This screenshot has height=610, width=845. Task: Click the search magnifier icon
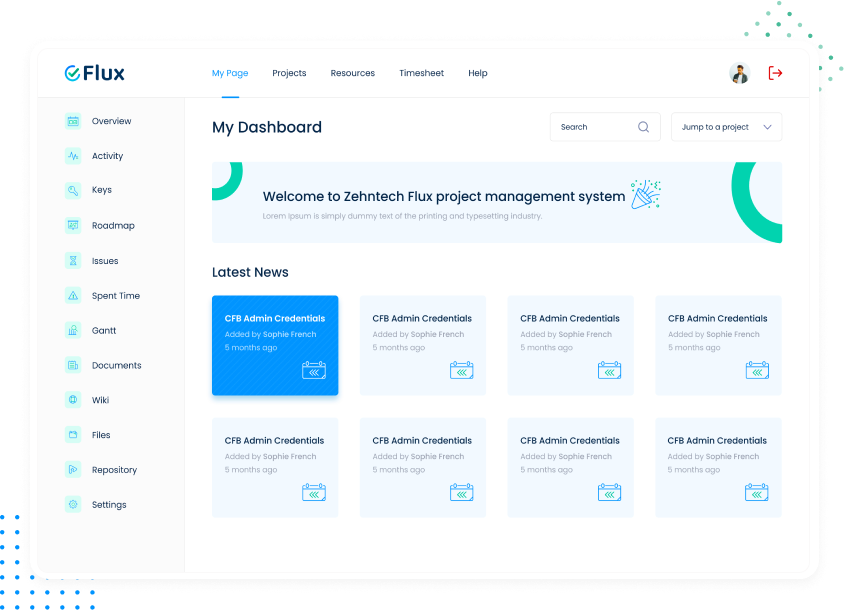coord(643,127)
